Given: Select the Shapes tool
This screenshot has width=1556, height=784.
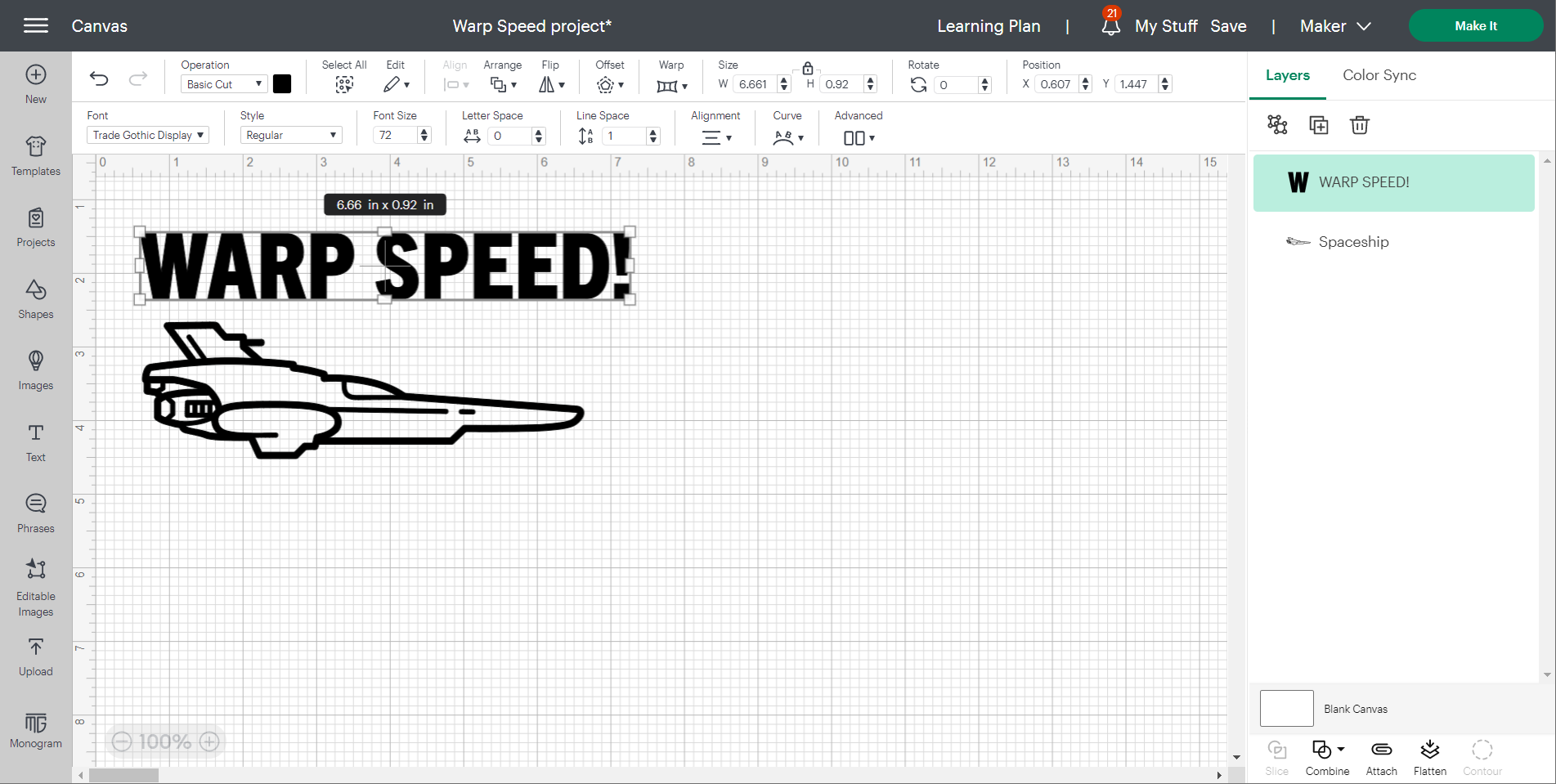Looking at the screenshot, I should pos(35,299).
